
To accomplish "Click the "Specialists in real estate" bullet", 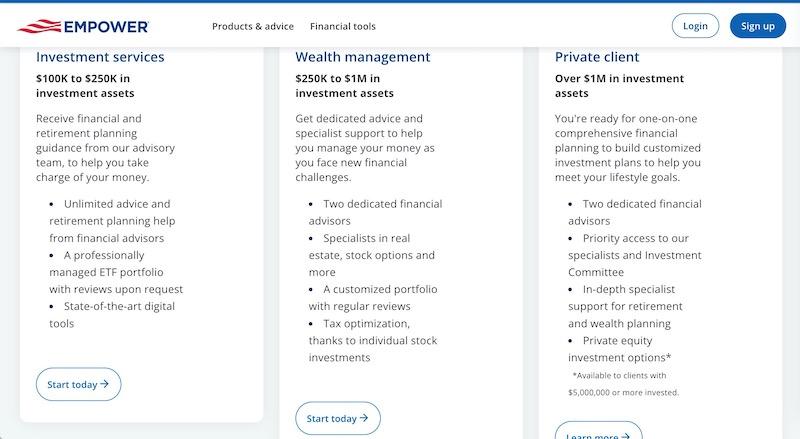I will click(372, 247).
